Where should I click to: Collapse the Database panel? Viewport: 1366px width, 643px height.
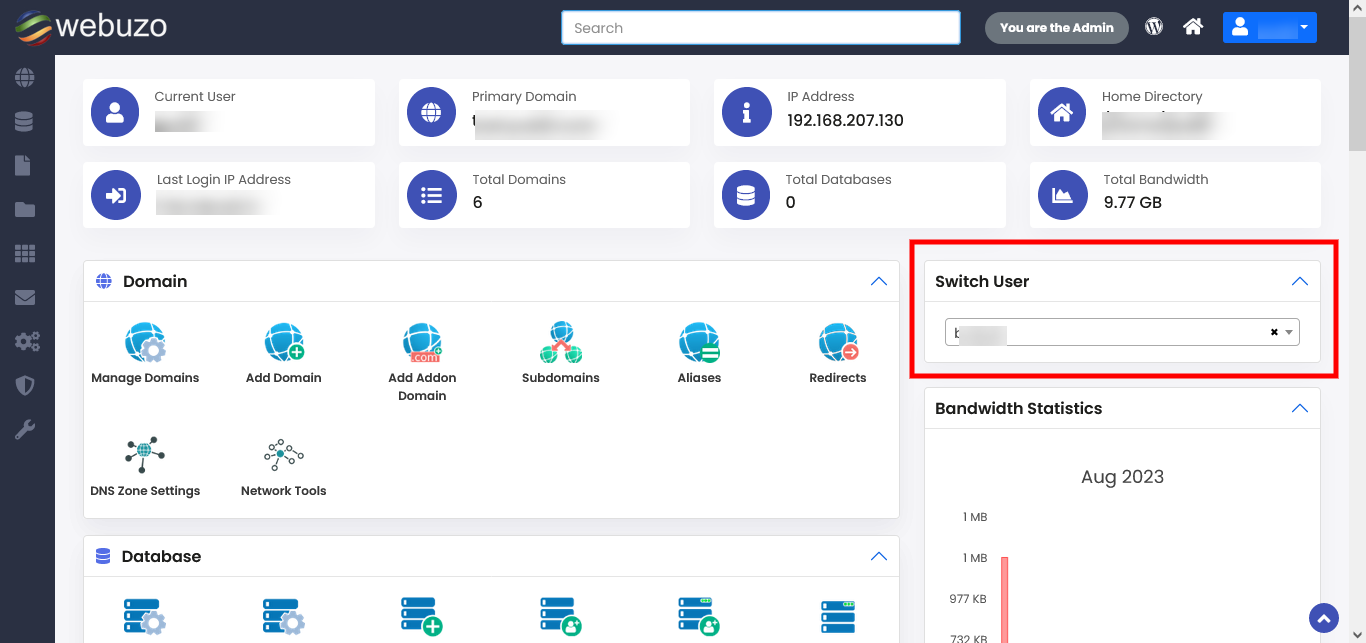tap(879, 557)
